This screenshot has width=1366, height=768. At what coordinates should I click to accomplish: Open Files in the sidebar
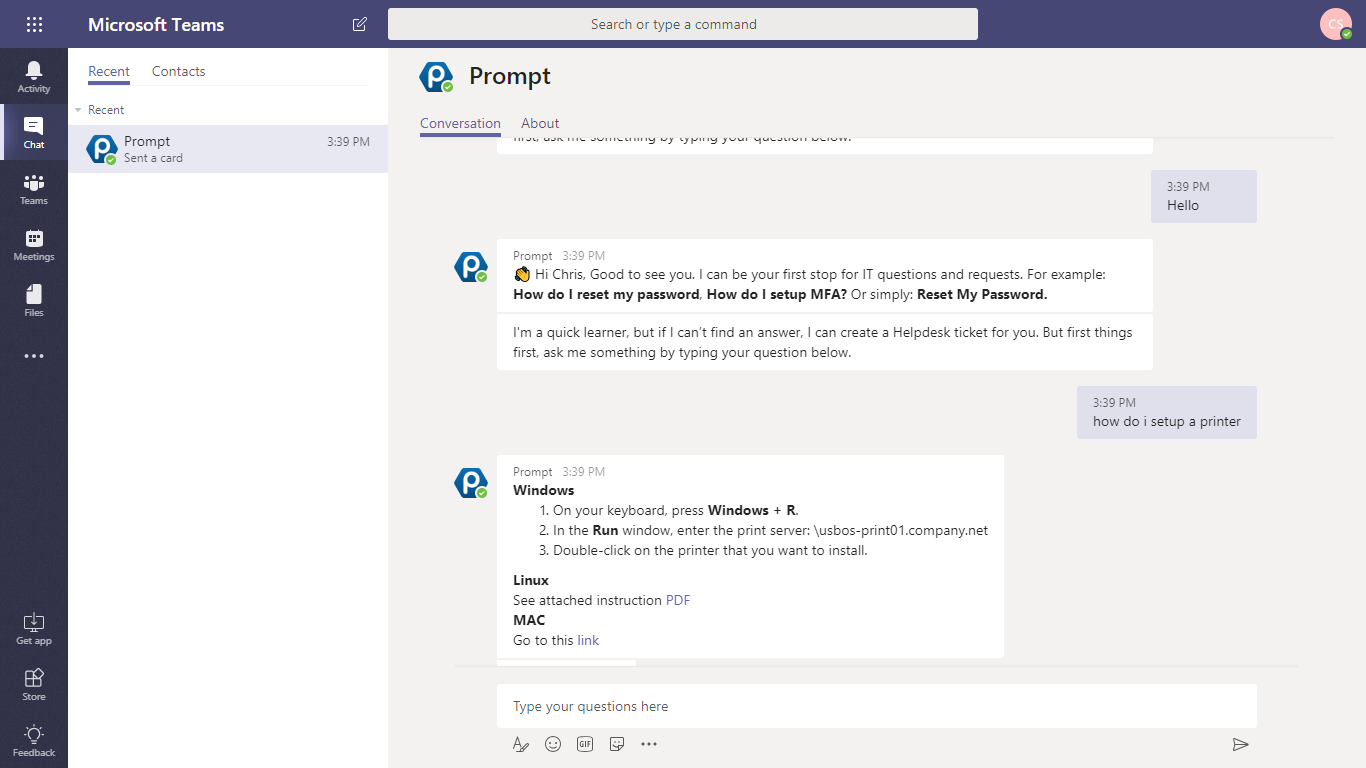point(34,300)
